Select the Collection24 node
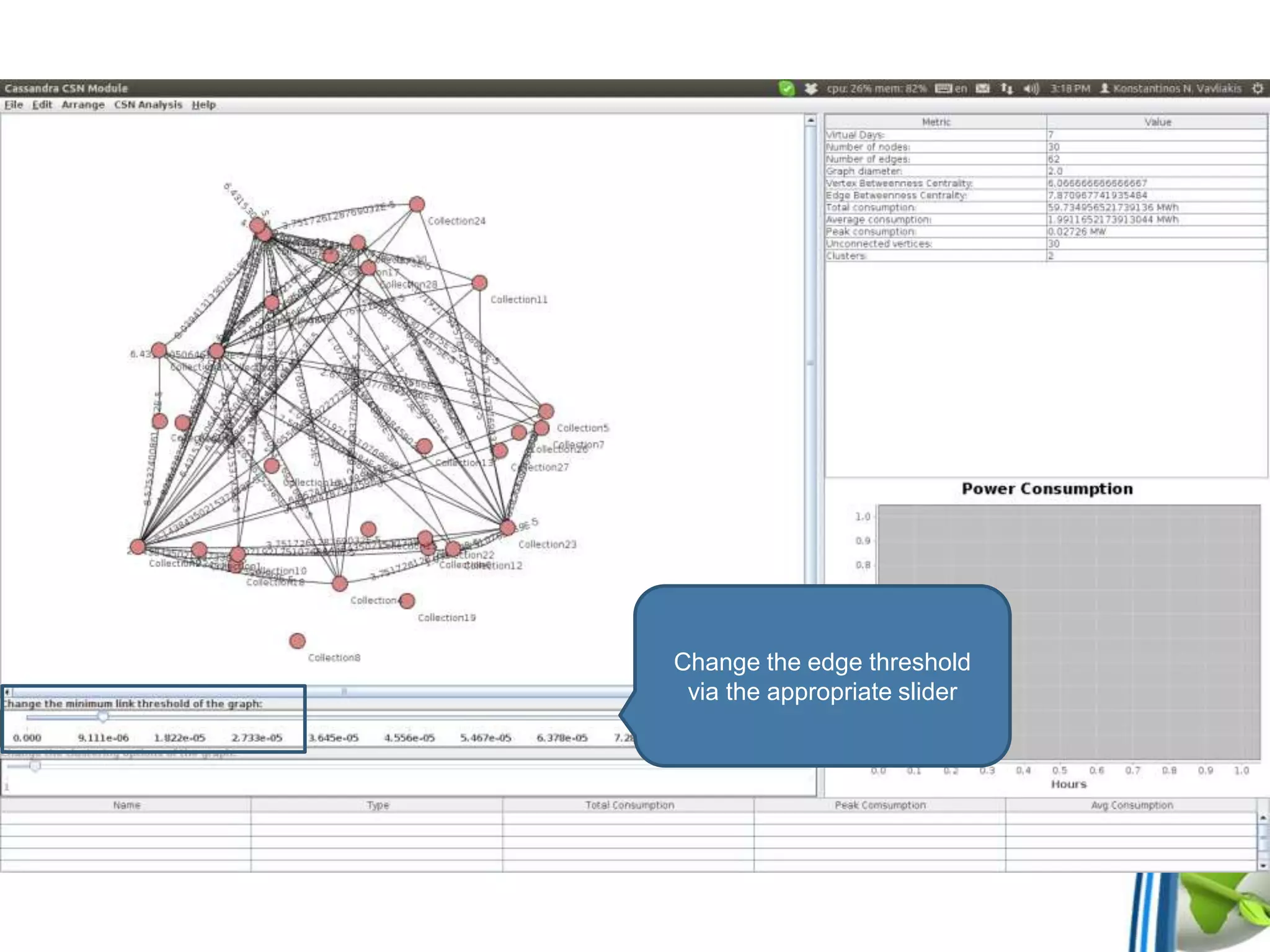This screenshot has width=1270, height=952. point(417,204)
